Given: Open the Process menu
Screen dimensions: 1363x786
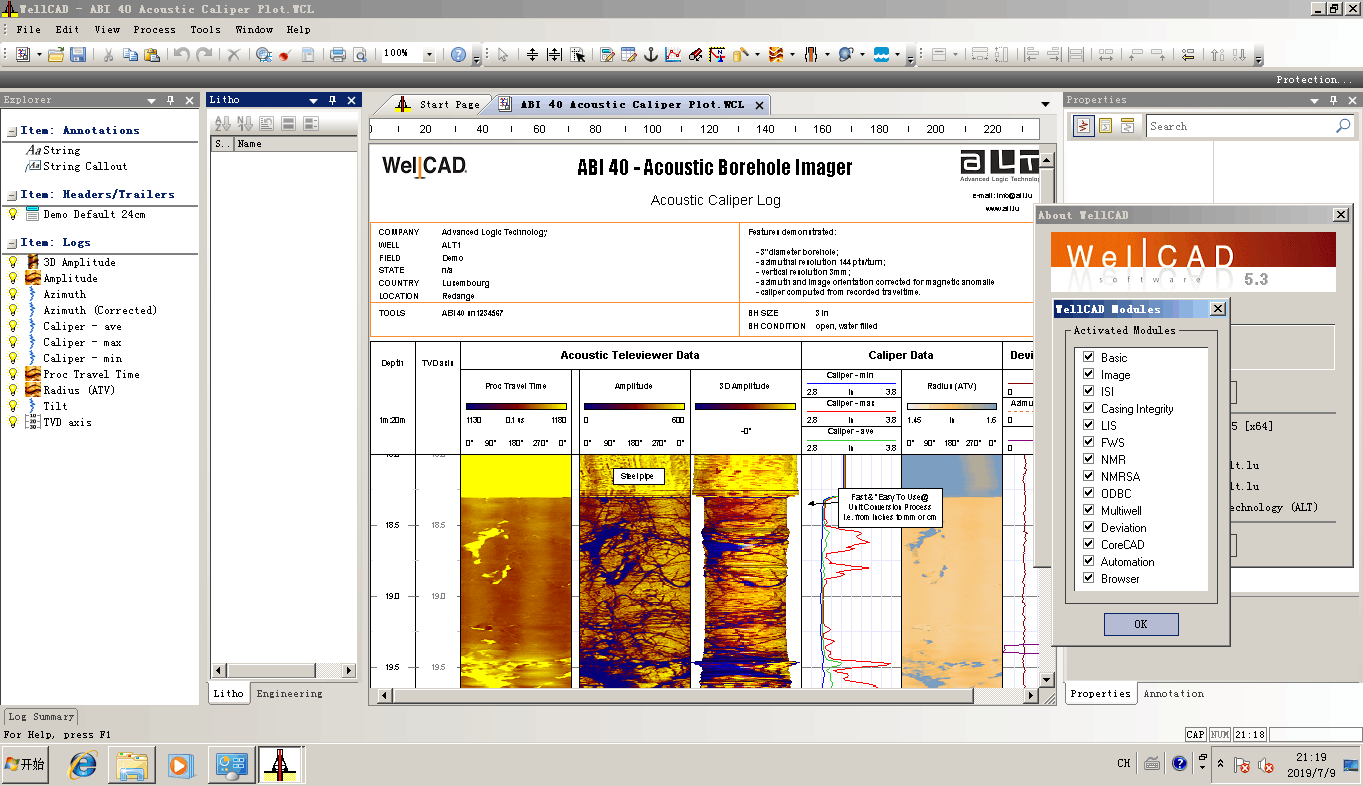Looking at the screenshot, I should pos(154,30).
